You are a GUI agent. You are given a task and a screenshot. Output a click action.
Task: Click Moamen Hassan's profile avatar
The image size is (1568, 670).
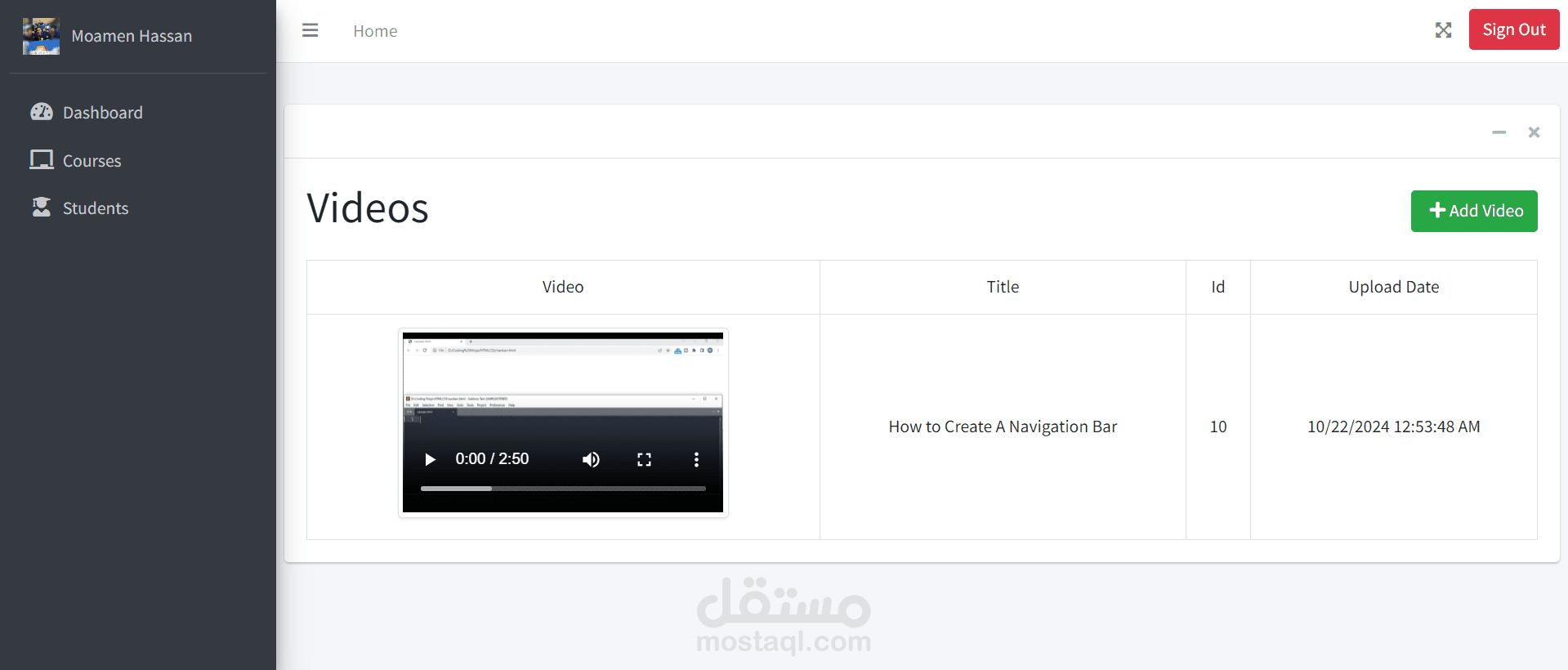pos(41,36)
